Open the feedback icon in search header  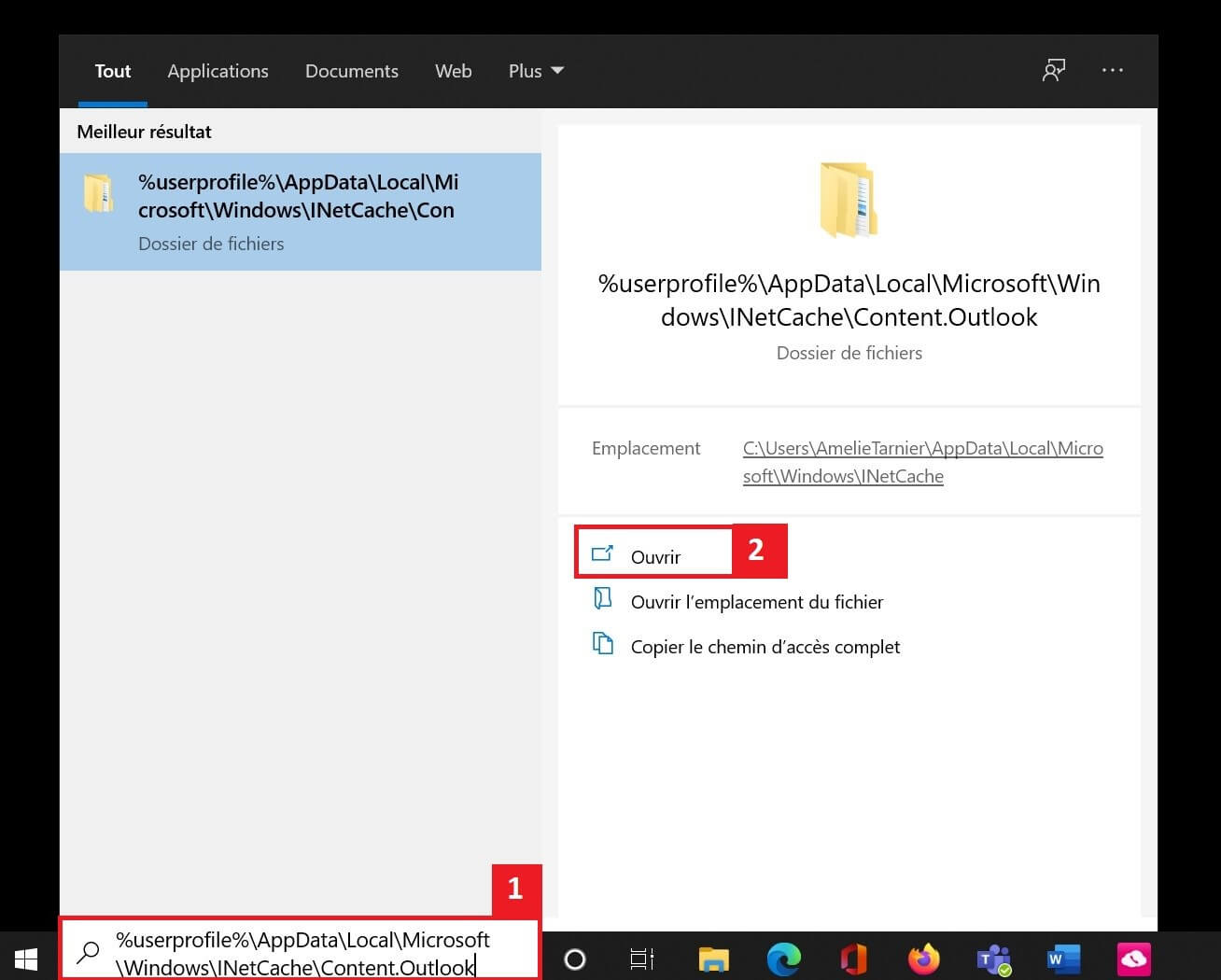1054,71
